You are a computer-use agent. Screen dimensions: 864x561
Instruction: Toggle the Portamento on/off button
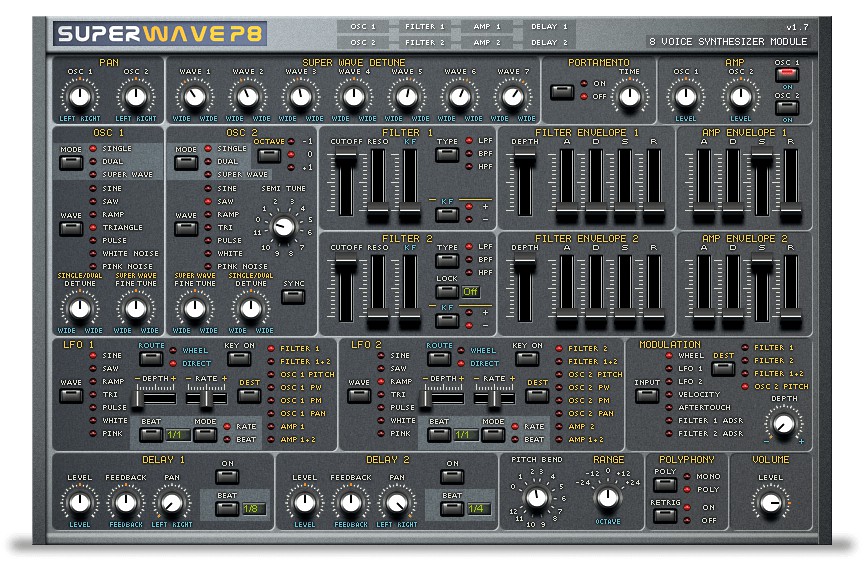tap(562, 92)
